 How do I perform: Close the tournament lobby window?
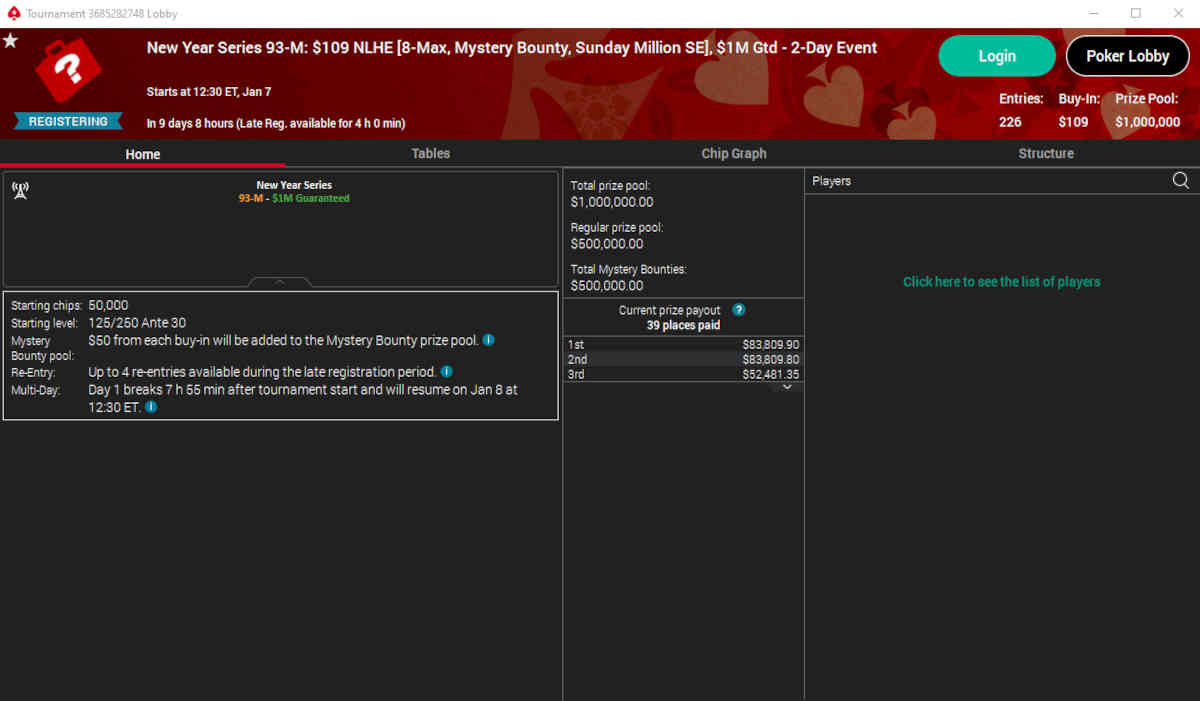tap(1178, 13)
